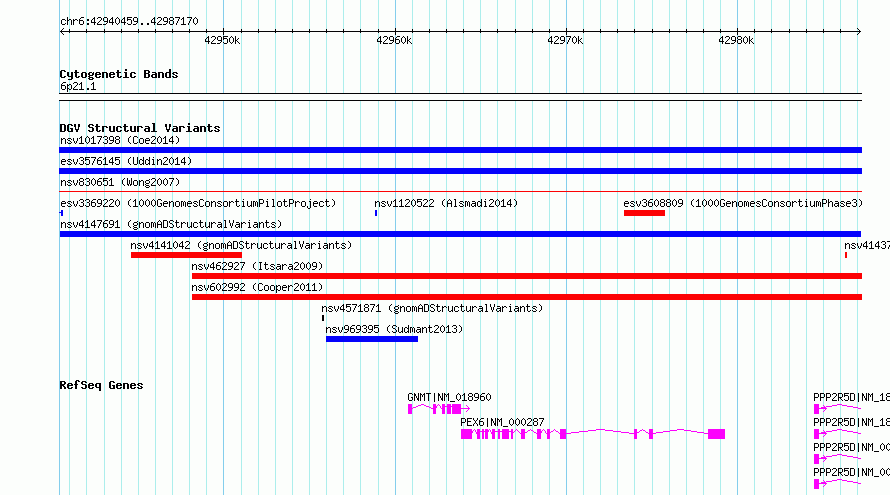The width and height of the screenshot is (890, 495).
Task: Click the first PPP2R5D transcript glyph
Action: coord(837,409)
